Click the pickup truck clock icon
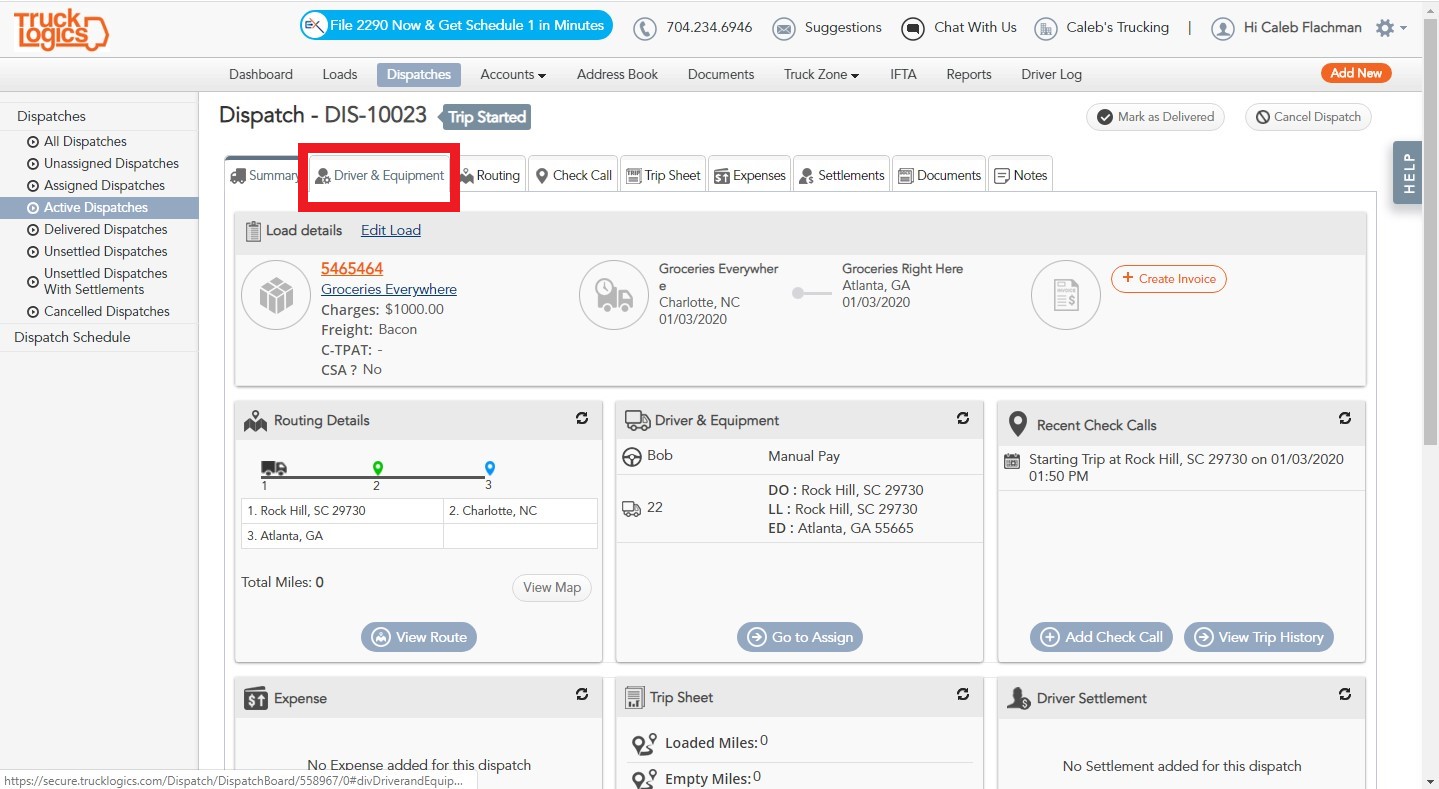Screen dimensions: 1439x789 click(614, 295)
